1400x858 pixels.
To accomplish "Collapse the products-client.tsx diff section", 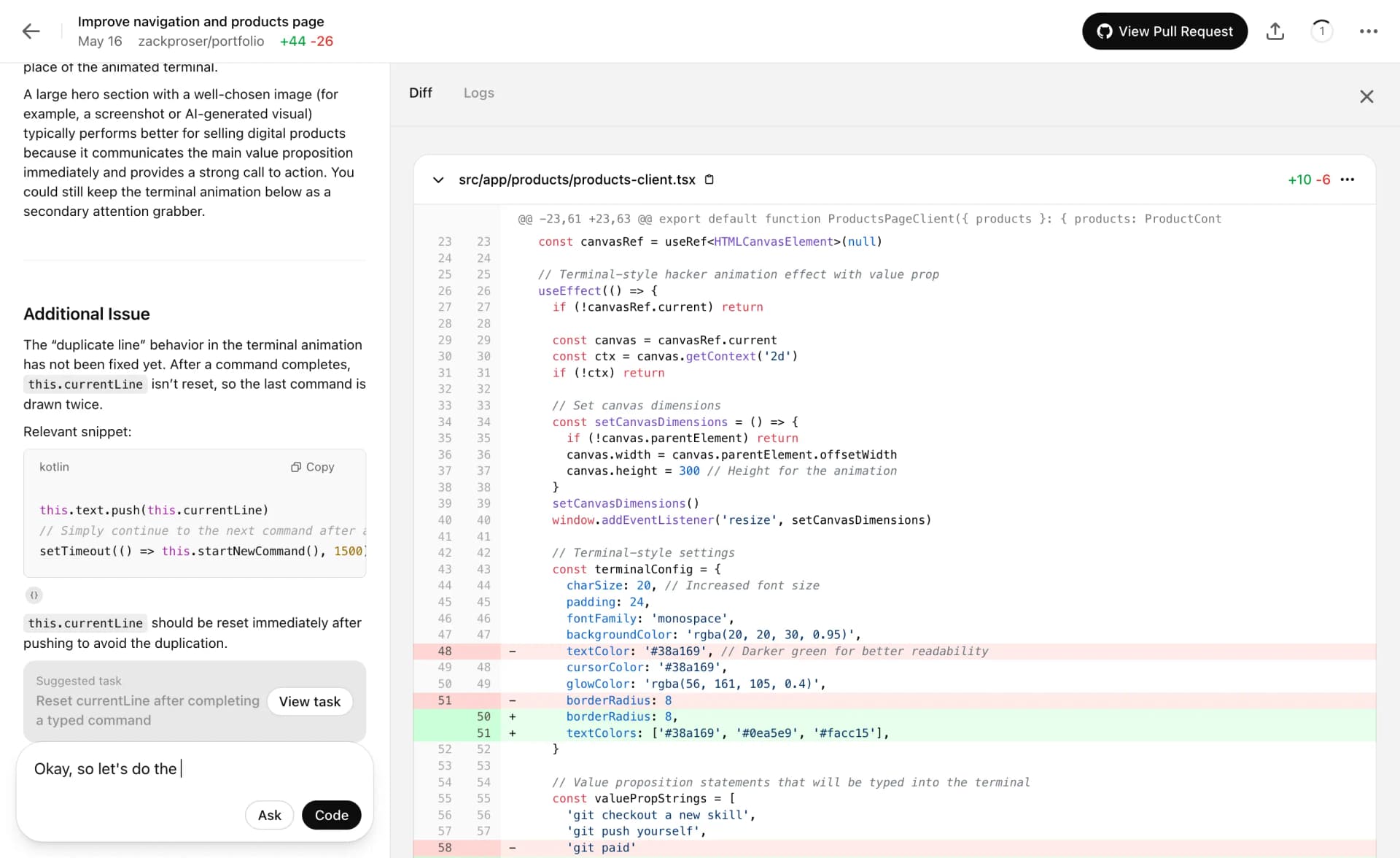I will click(x=438, y=179).
